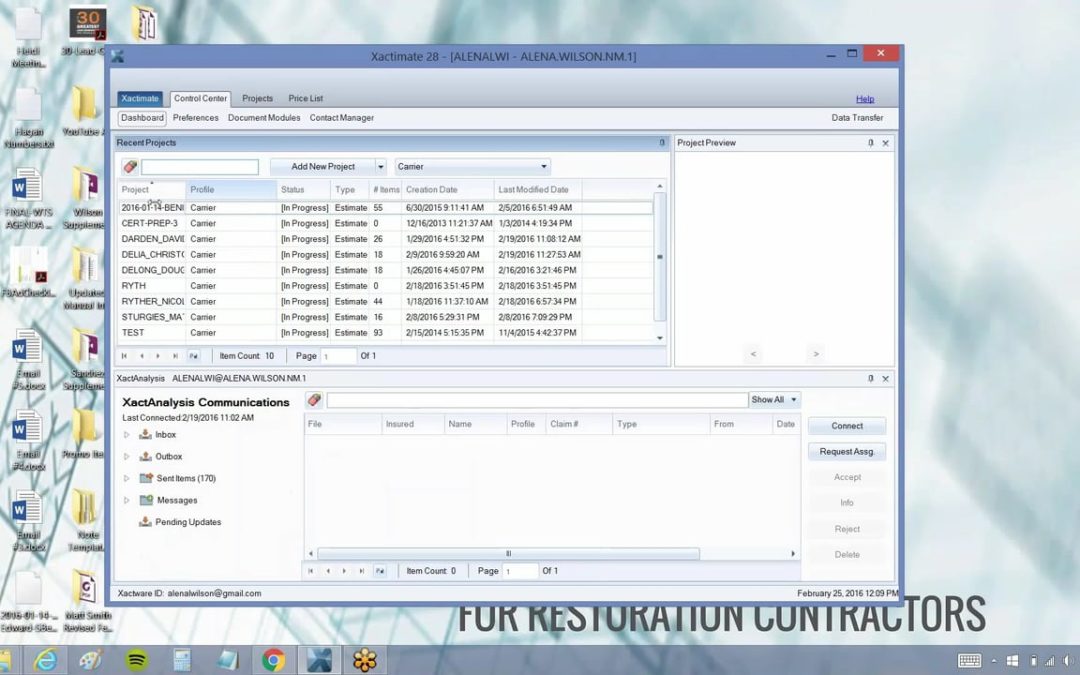Select the RYTHER_NICOL project row

tap(385, 302)
